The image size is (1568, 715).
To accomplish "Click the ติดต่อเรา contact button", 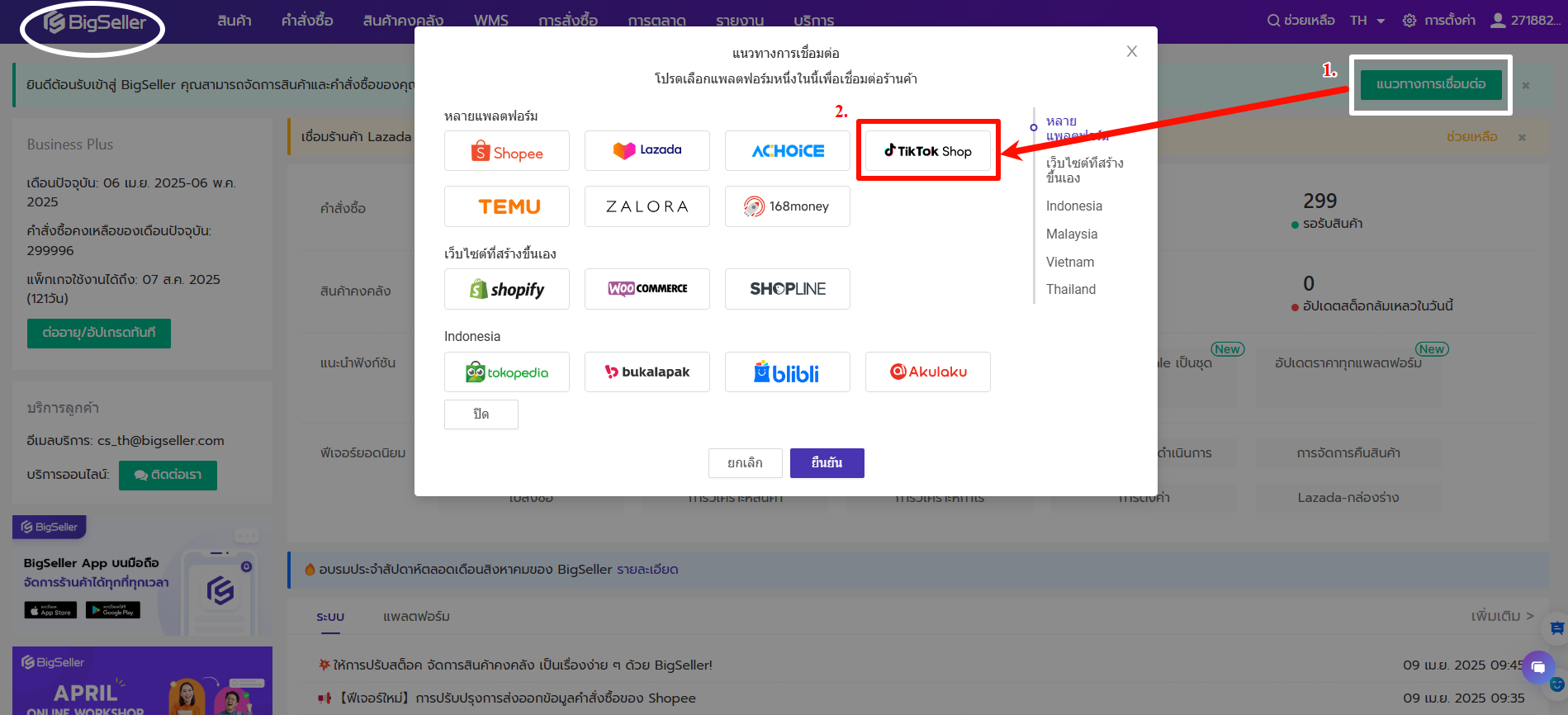I will pos(168,476).
